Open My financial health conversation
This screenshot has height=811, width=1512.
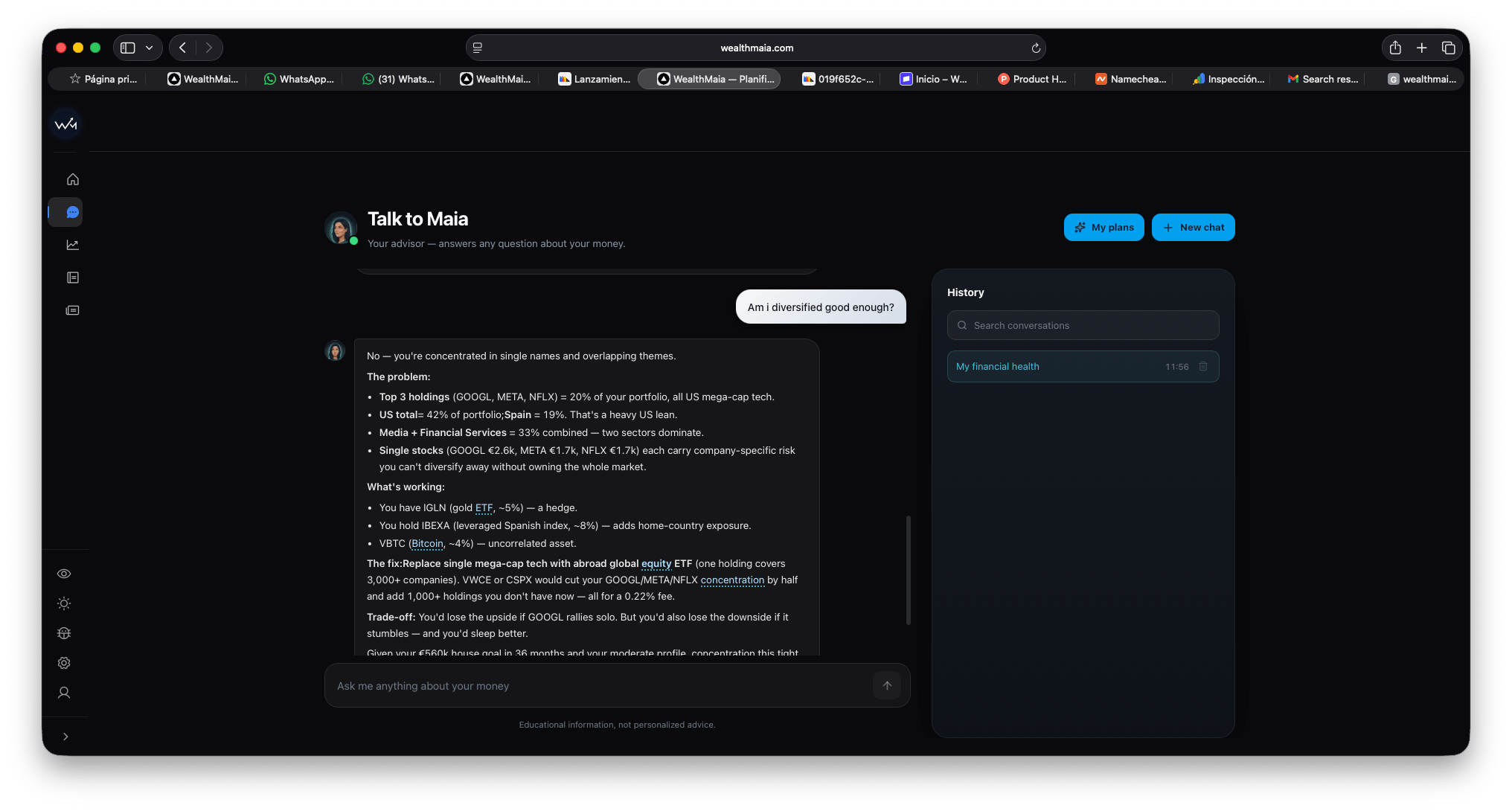(1083, 367)
